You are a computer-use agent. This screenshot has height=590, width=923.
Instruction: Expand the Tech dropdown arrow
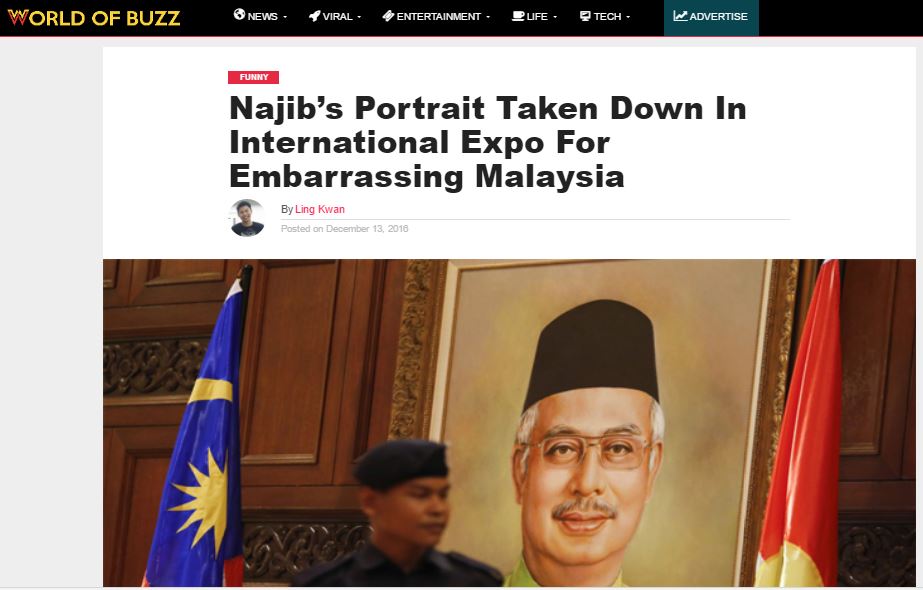pos(628,17)
